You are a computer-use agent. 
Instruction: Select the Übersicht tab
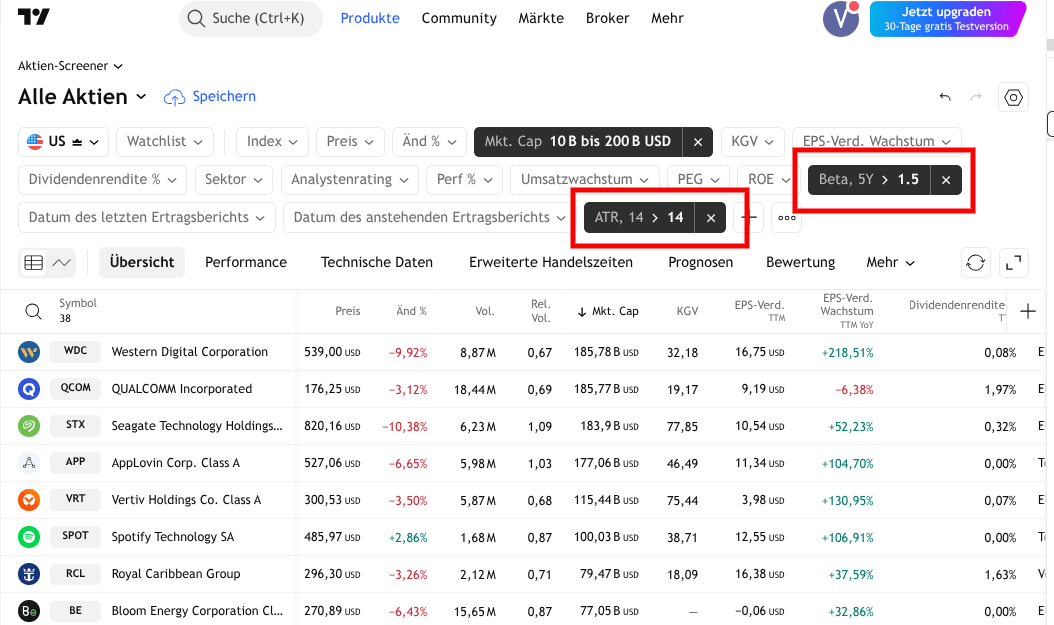pos(142,263)
